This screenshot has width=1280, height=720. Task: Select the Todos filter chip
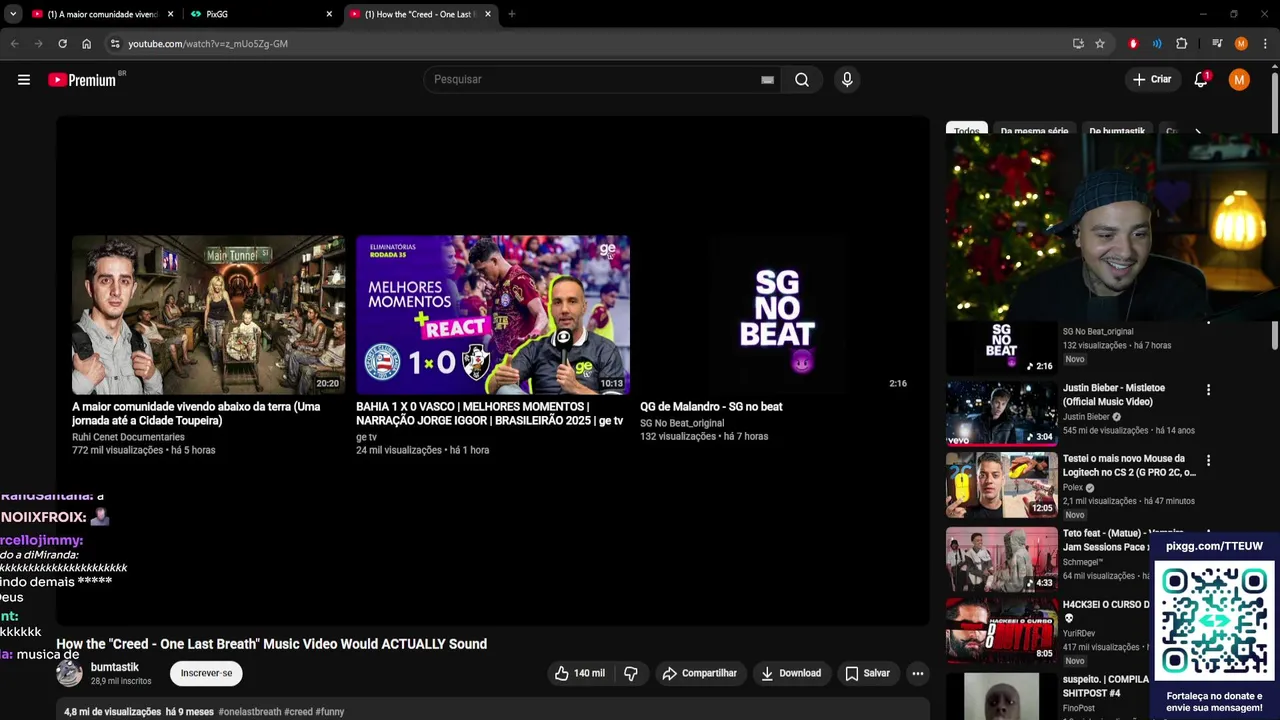(x=967, y=131)
